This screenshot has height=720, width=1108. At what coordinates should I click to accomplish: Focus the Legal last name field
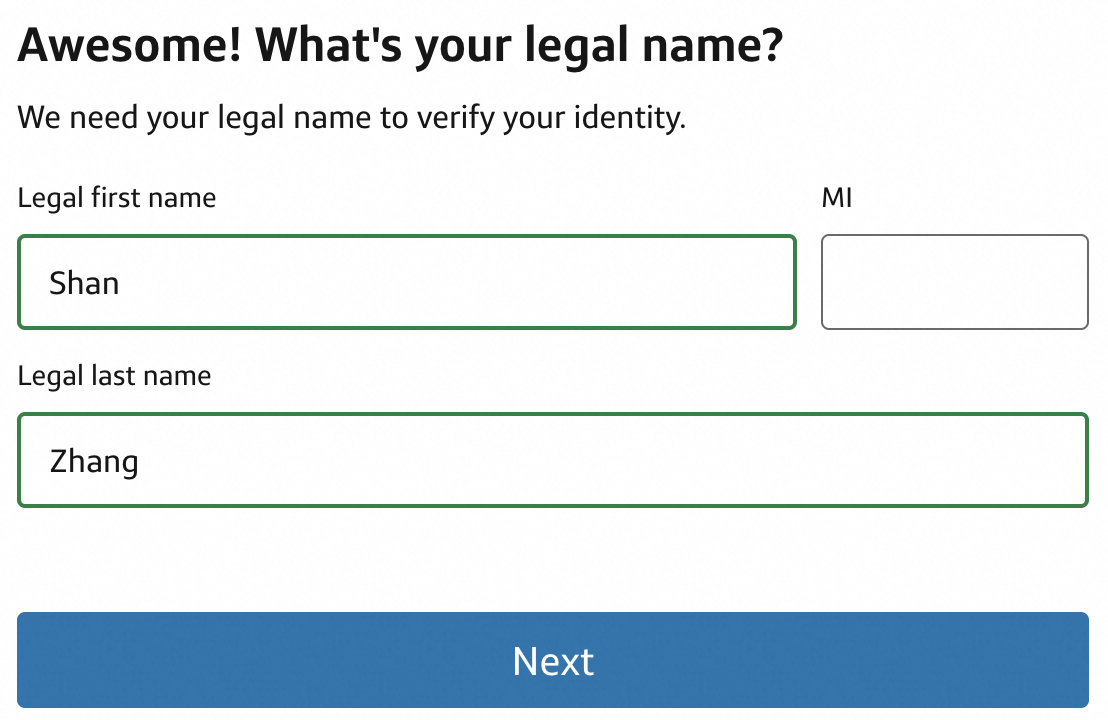click(552, 461)
